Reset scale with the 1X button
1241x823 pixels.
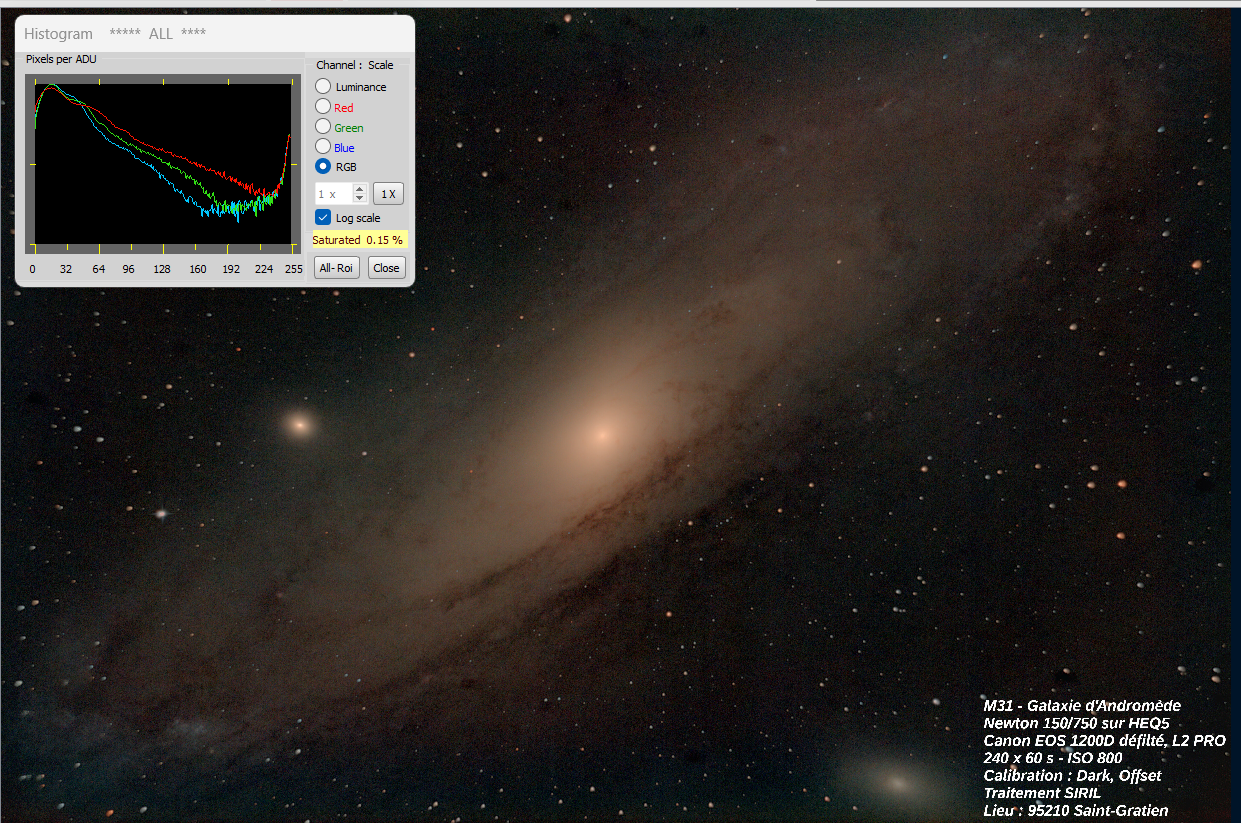click(387, 194)
